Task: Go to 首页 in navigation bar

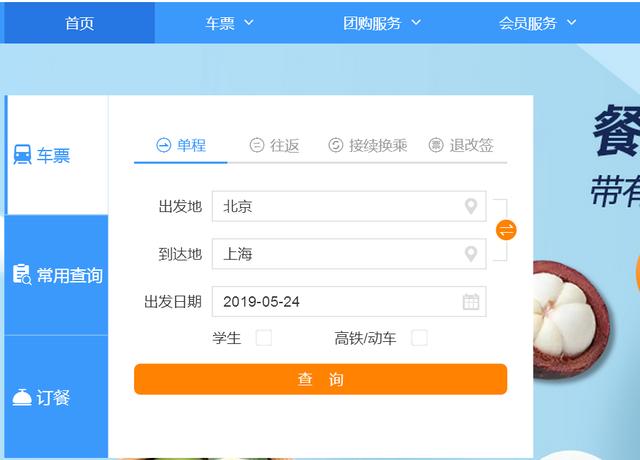Action: pyautogui.click(x=80, y=23)
